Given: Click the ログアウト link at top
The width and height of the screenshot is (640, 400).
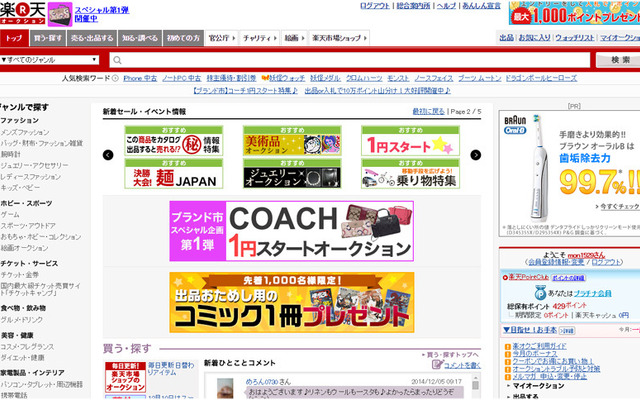Looking at the screenshot, I should 375,6.
